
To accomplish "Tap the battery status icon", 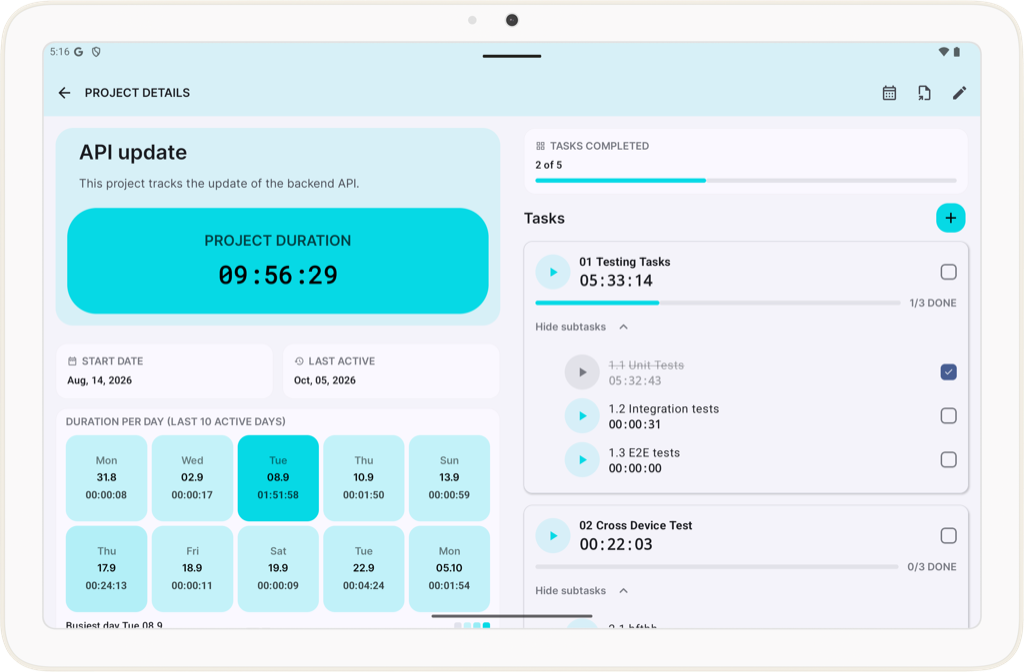I will pyautogui.click(x=957, y=52).
